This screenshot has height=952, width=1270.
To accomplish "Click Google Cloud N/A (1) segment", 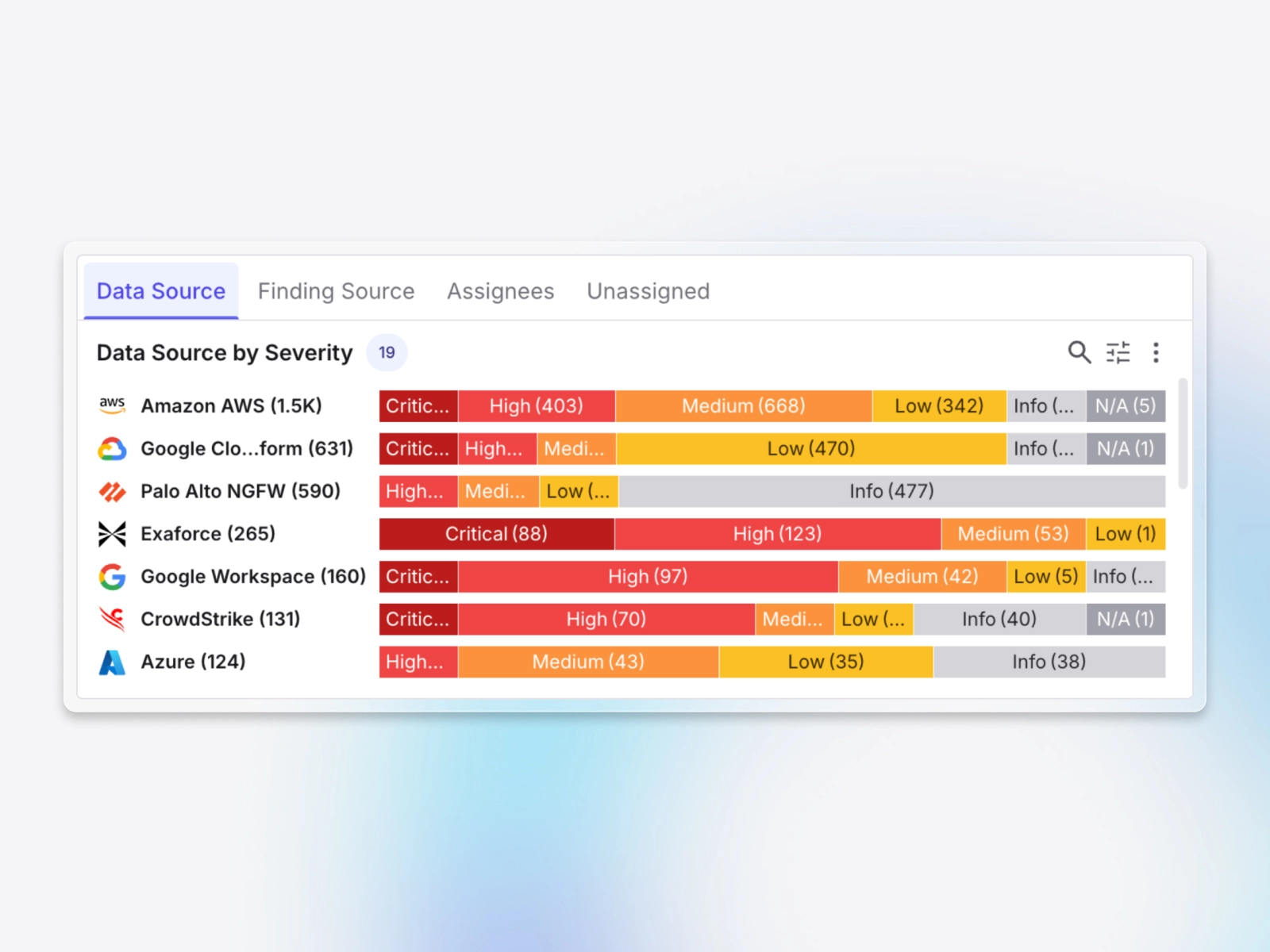I will tap(1126, 448).
